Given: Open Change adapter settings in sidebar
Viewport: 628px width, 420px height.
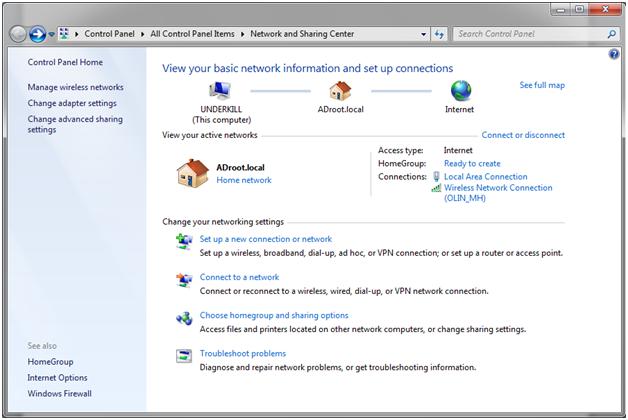Looking at the screenshot, I should coord(72,103).
